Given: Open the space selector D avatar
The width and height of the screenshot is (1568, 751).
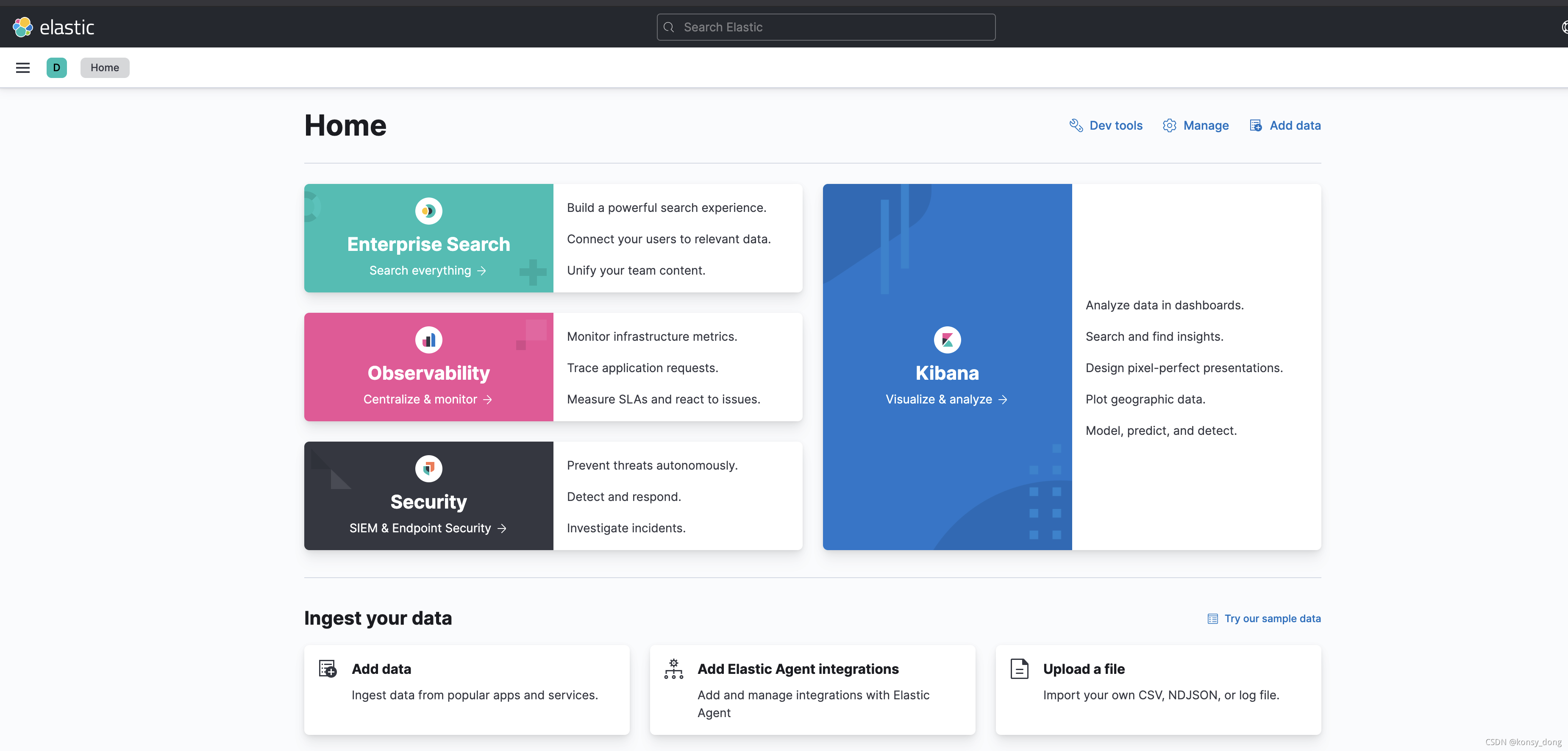Looking at the screenshot, I should point(57,67).
